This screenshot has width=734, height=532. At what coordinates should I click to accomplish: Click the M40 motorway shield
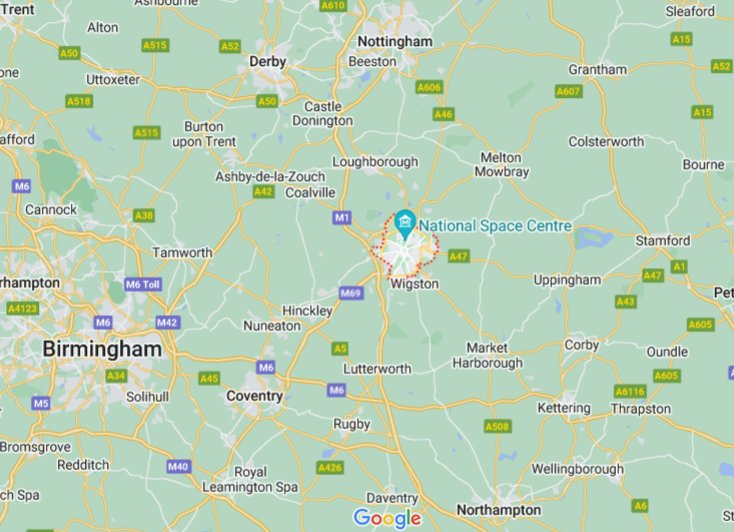(x=178, y=466)
